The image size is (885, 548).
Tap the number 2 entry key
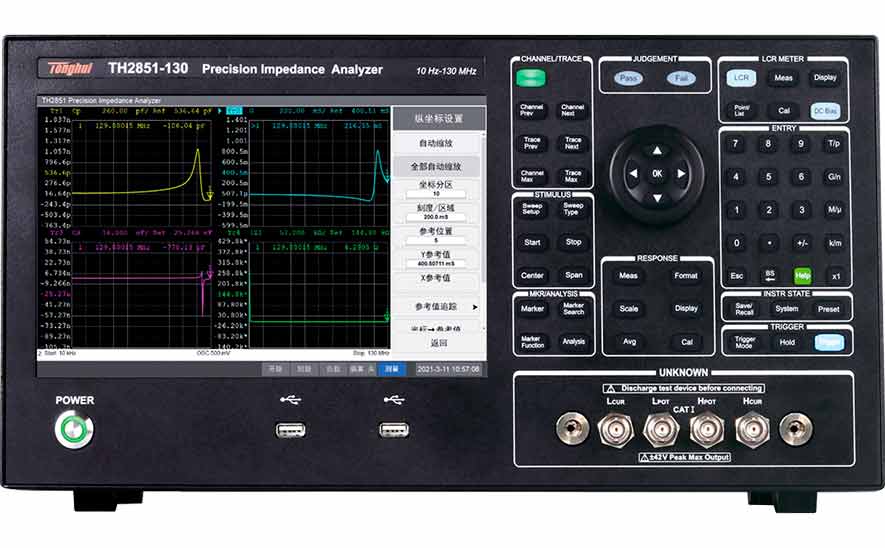[769, 210]
